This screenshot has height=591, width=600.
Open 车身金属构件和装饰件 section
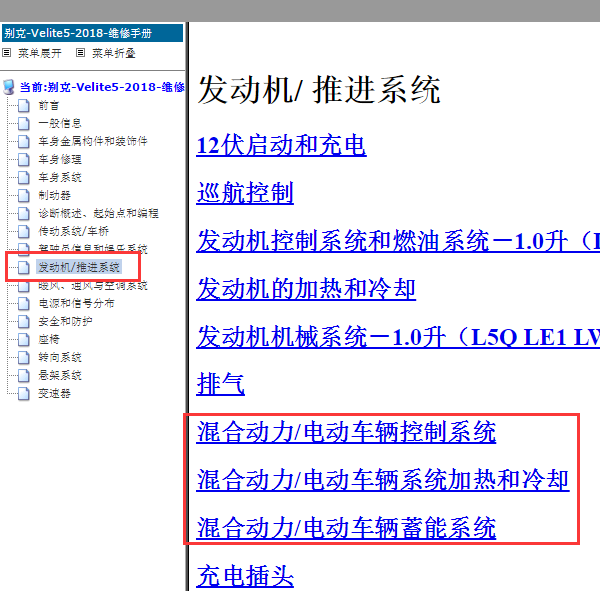click(x=93, y=141)
